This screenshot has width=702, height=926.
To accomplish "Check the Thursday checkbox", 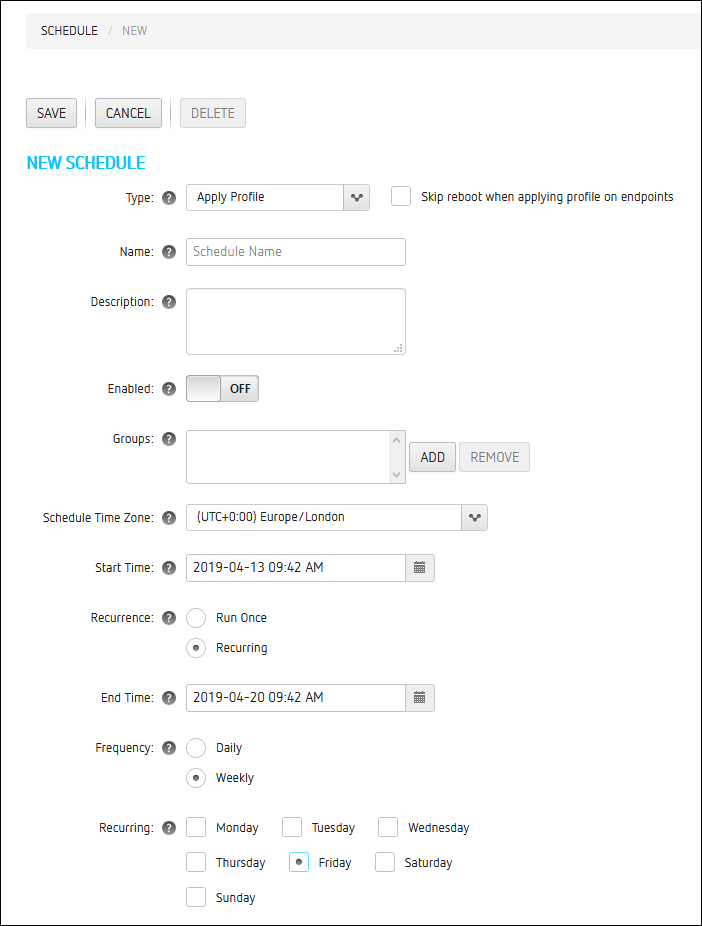I will [x=196, y=862].
